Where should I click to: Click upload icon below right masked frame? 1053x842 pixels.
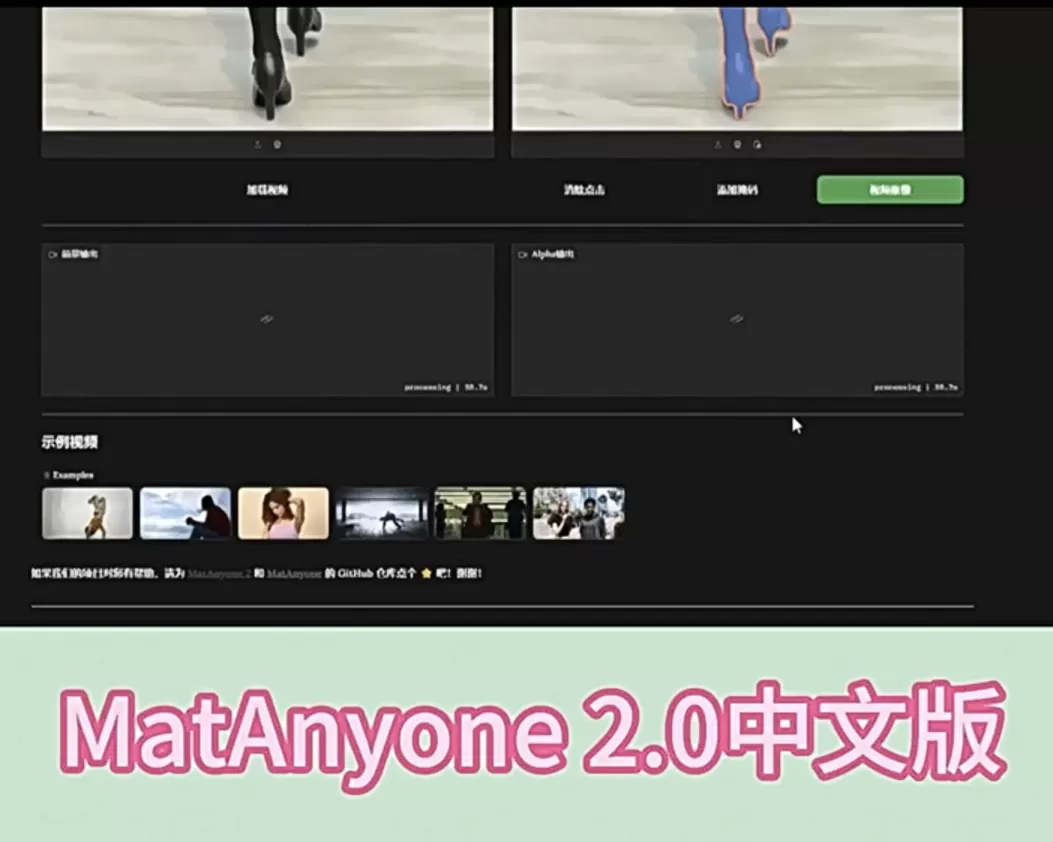[717, 144]
